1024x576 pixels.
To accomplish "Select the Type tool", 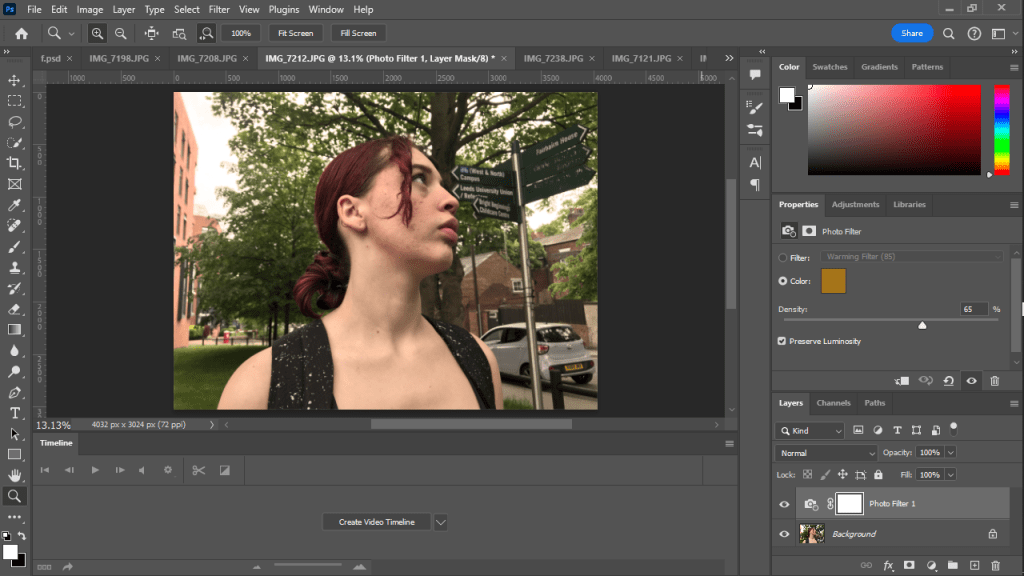I will (x=15, y=413).
